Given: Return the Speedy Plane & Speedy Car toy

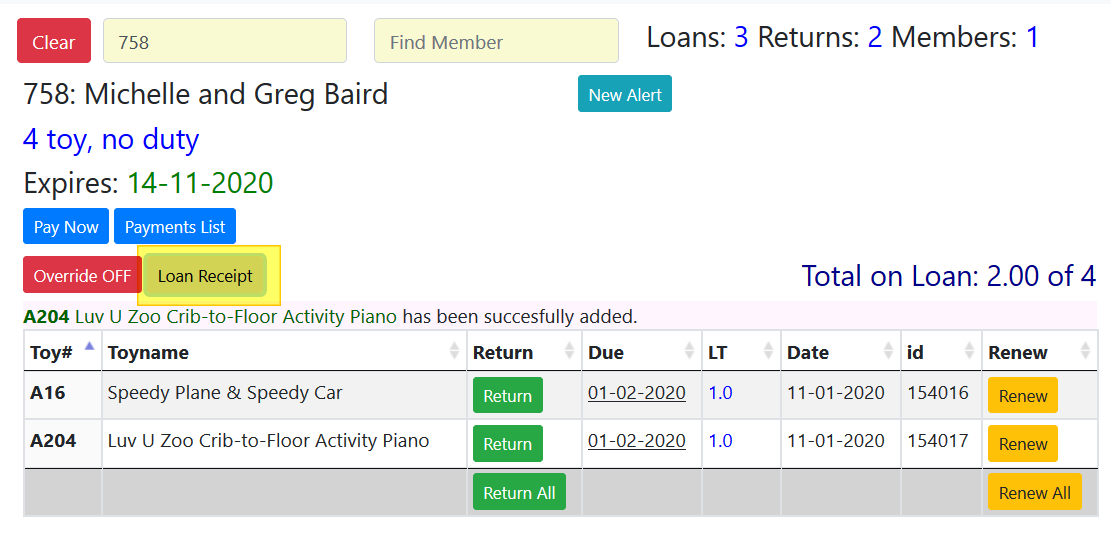Looking at the screenshot, I should click(507, 396).
